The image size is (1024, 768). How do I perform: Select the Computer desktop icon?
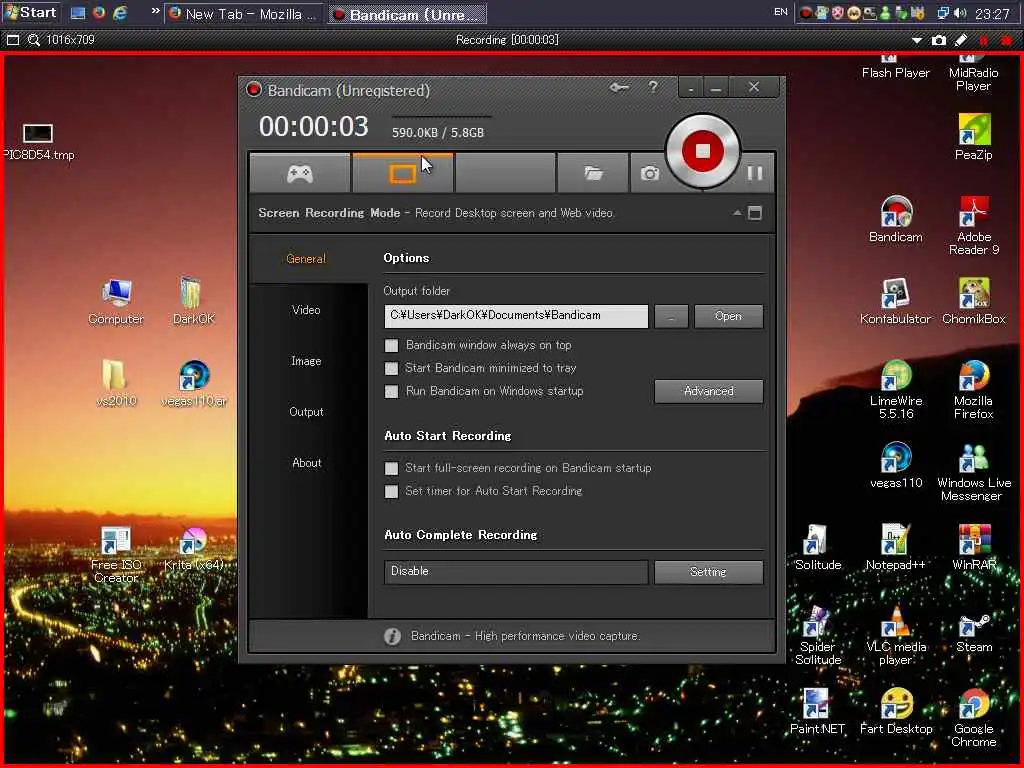pos(116,302)
